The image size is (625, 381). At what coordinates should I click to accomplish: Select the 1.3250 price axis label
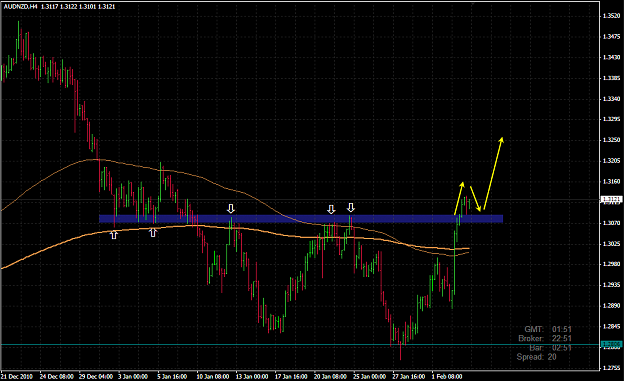click(611, 140)
